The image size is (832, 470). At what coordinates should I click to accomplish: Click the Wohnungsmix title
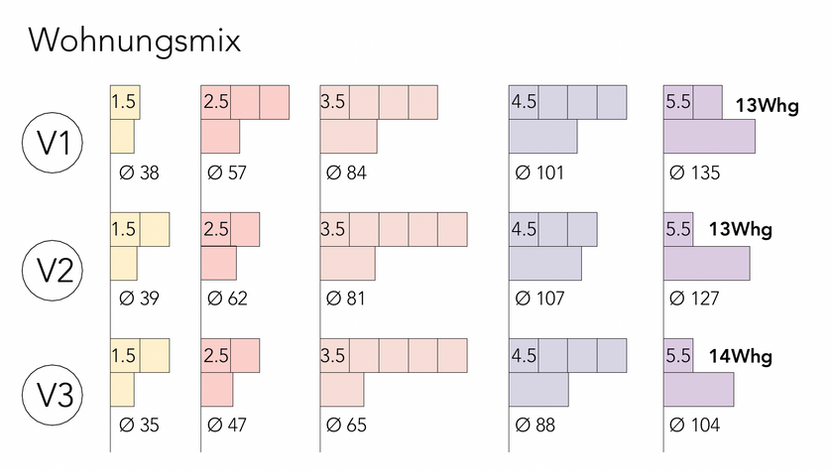[x=135, y=41]
